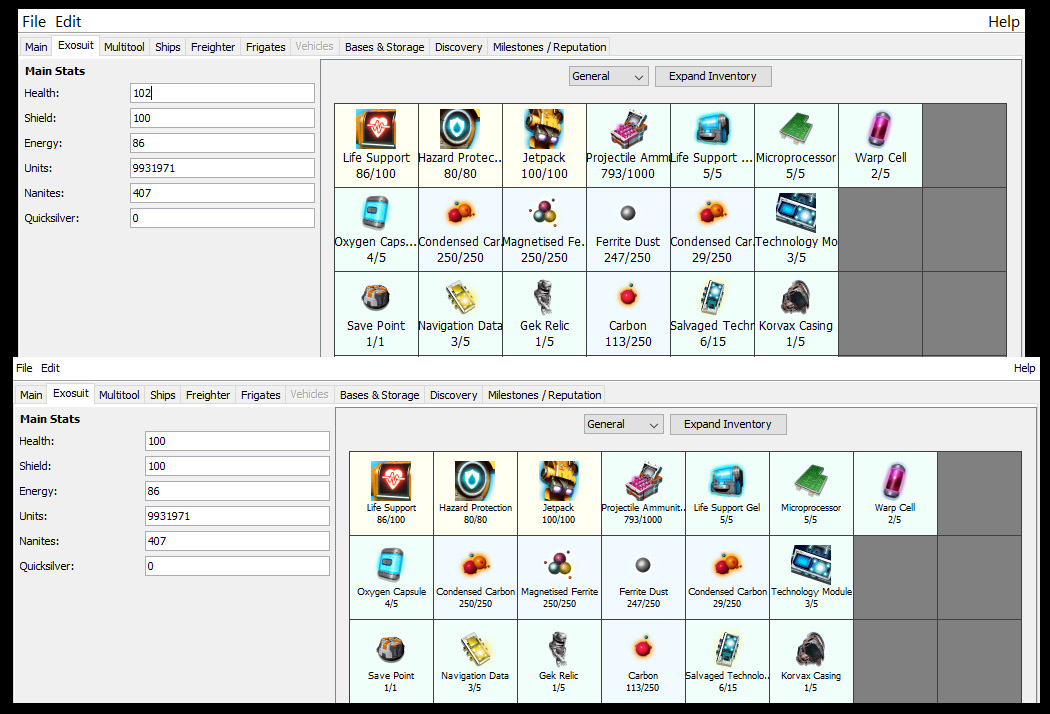
Task: Click Carbon 113/250 in upper window
Action: [628, 313]
